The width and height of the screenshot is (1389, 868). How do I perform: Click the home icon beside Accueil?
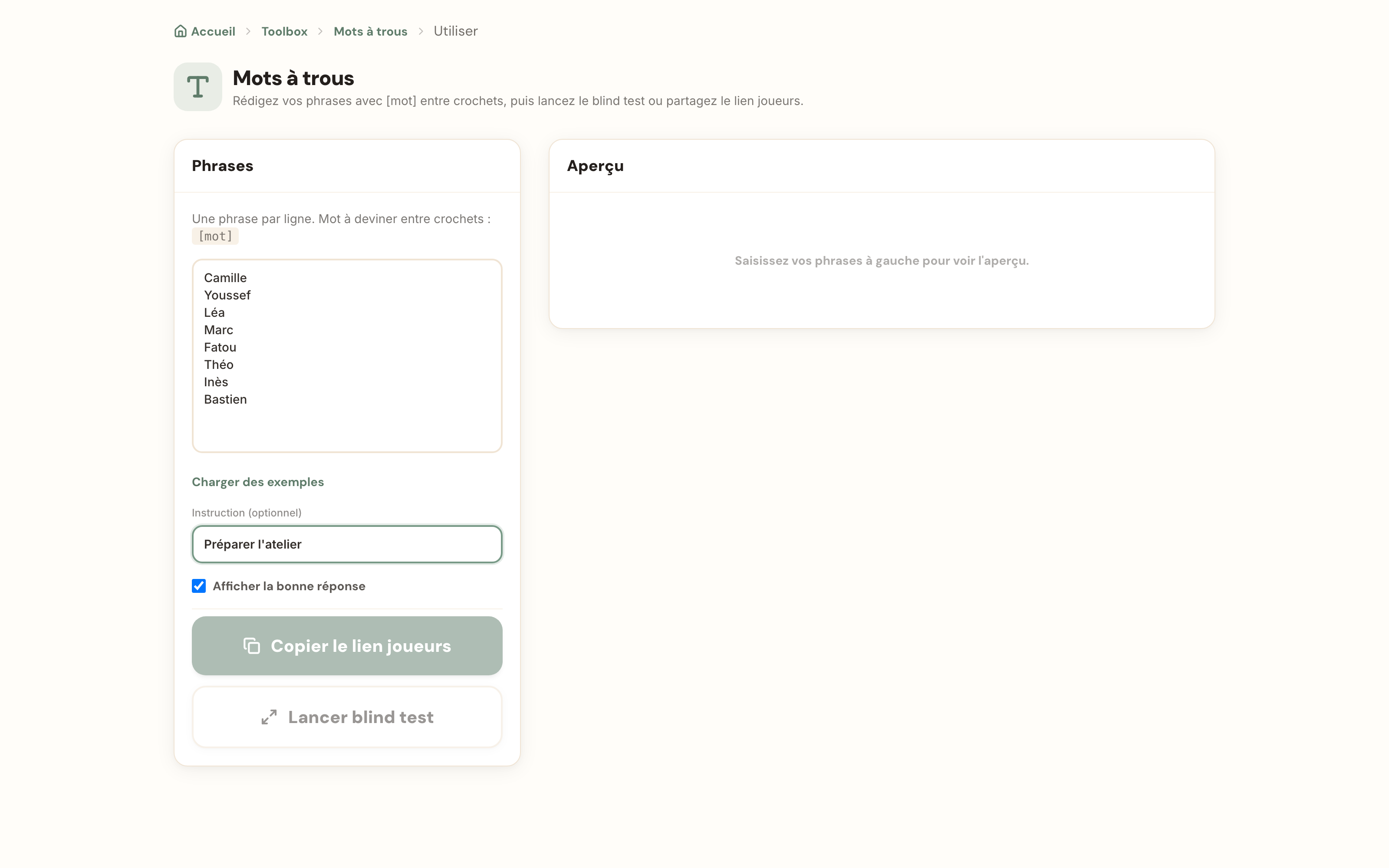(x=180, y=31)
